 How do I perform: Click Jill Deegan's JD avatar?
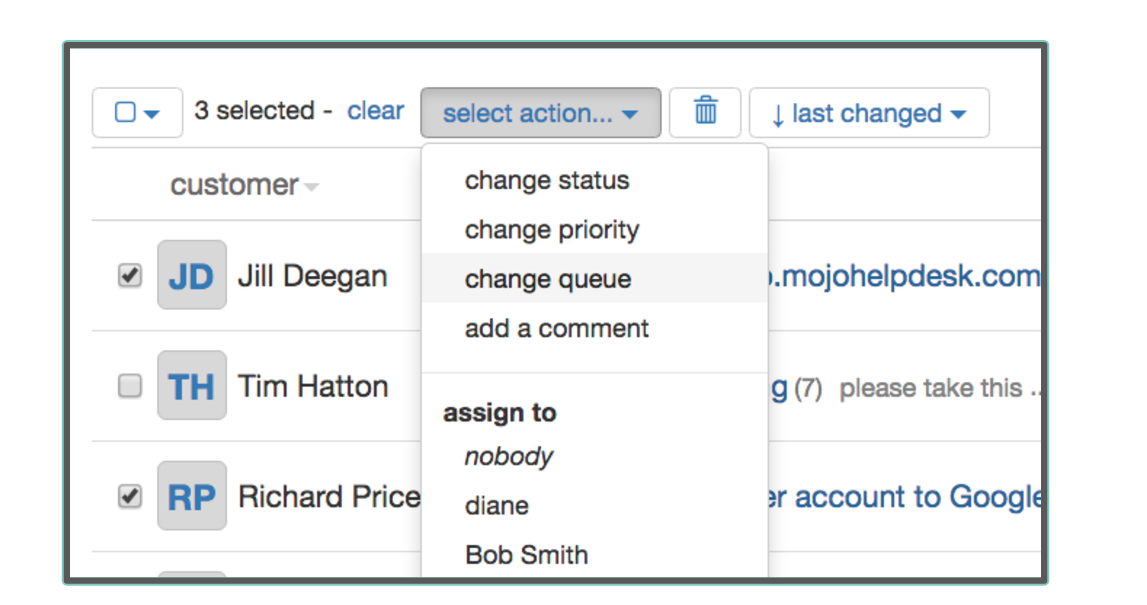pos(192,275)
